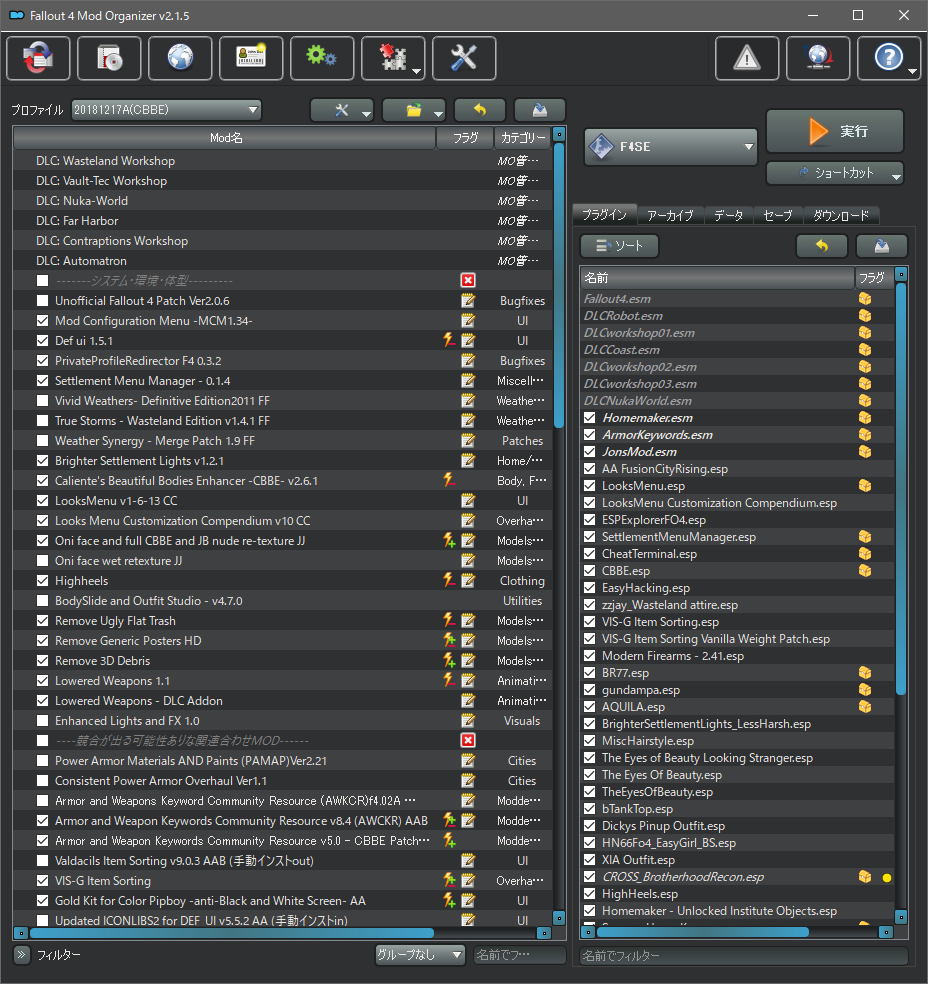The image size is (928, 984).
Task: Switch to the セーブ tab
Action: [778, 216]
